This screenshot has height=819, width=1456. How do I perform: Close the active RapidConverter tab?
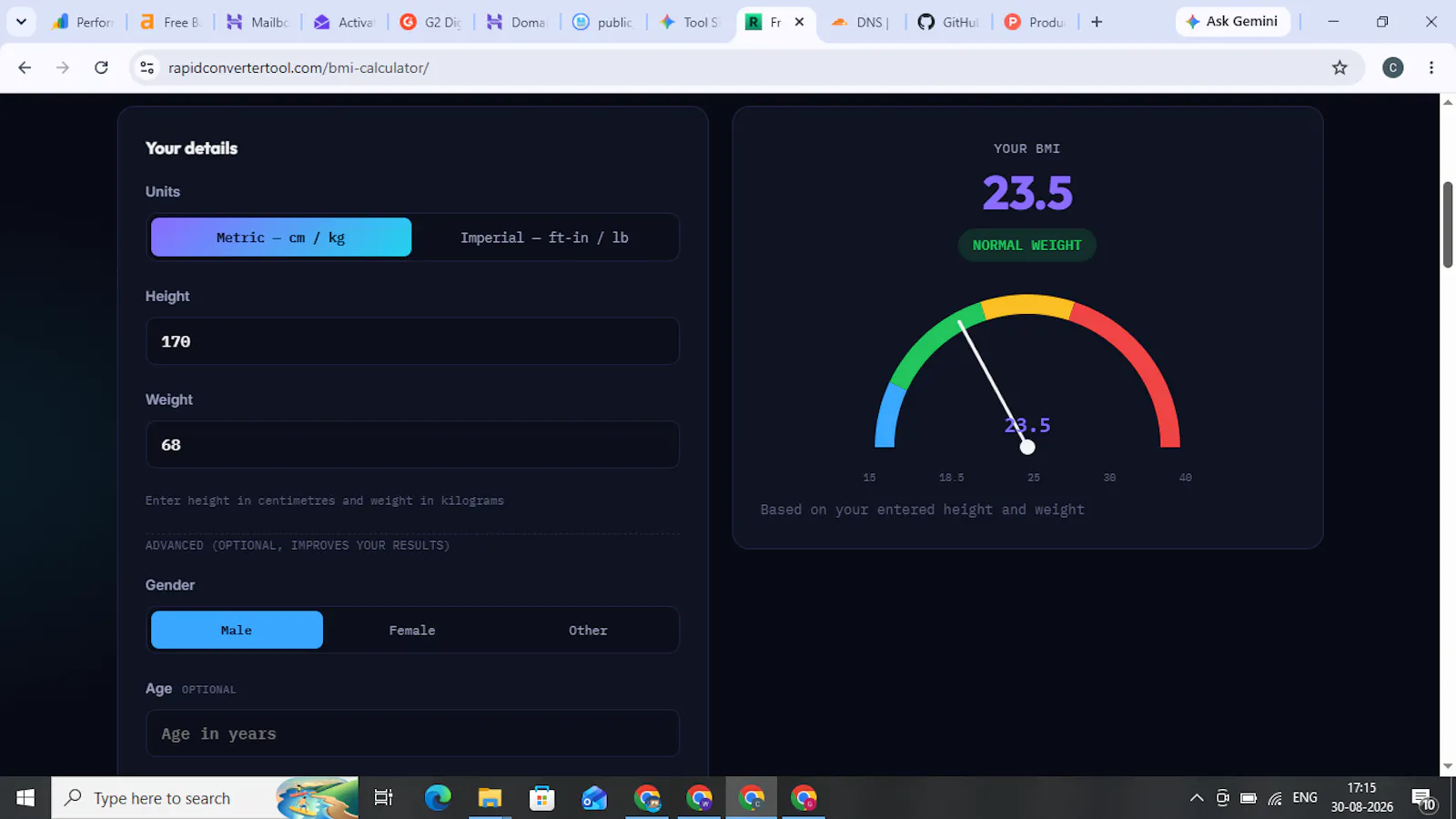(799, 22)
